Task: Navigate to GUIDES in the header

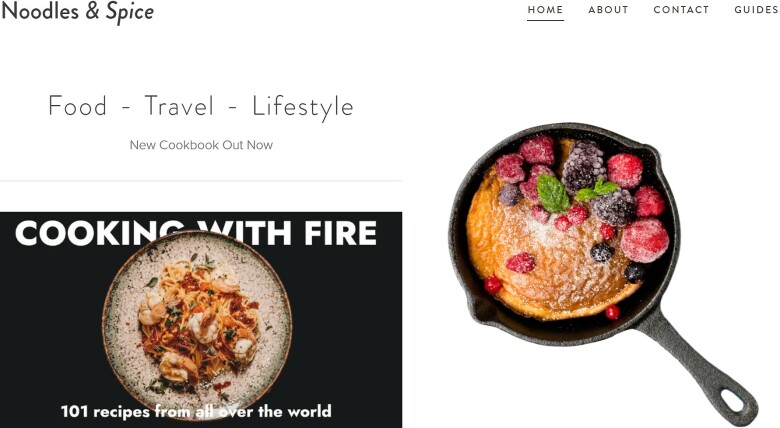Action: 757,9
